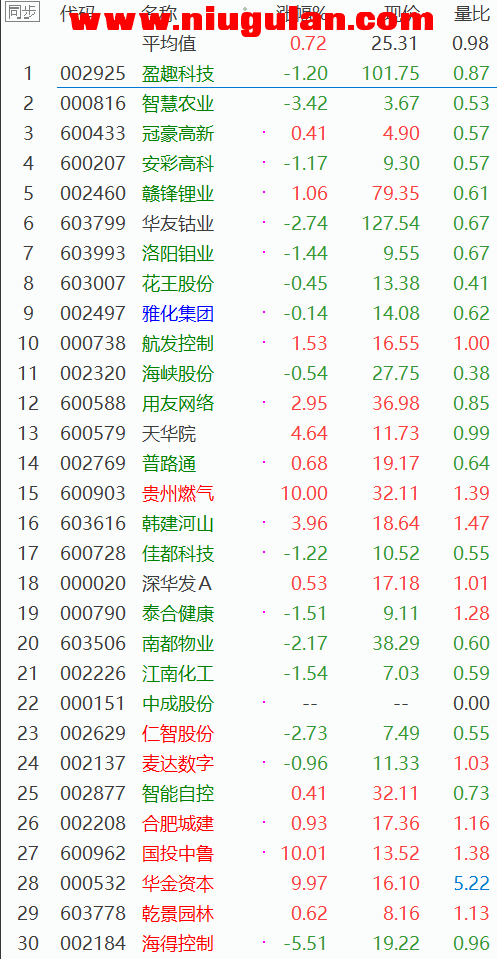The height and width of the screenshot is (959, 497).
Task: Click the blue 5.22 volume ratio
Action: (x=471, y=883)
